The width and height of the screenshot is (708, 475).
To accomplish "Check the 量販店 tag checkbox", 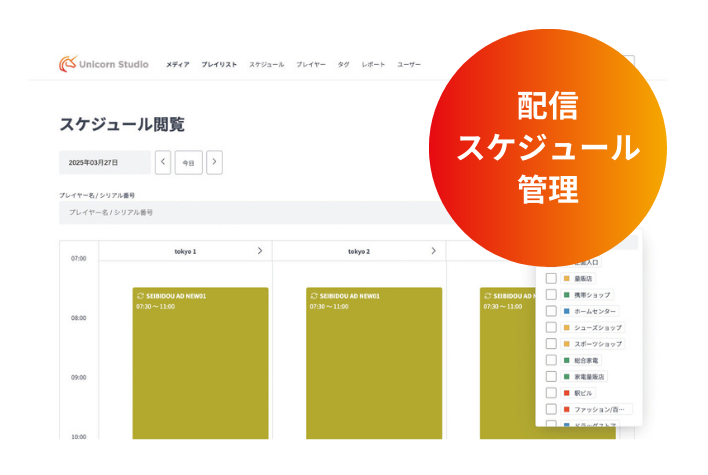I will pyautogui.click(x=551, y=278).
